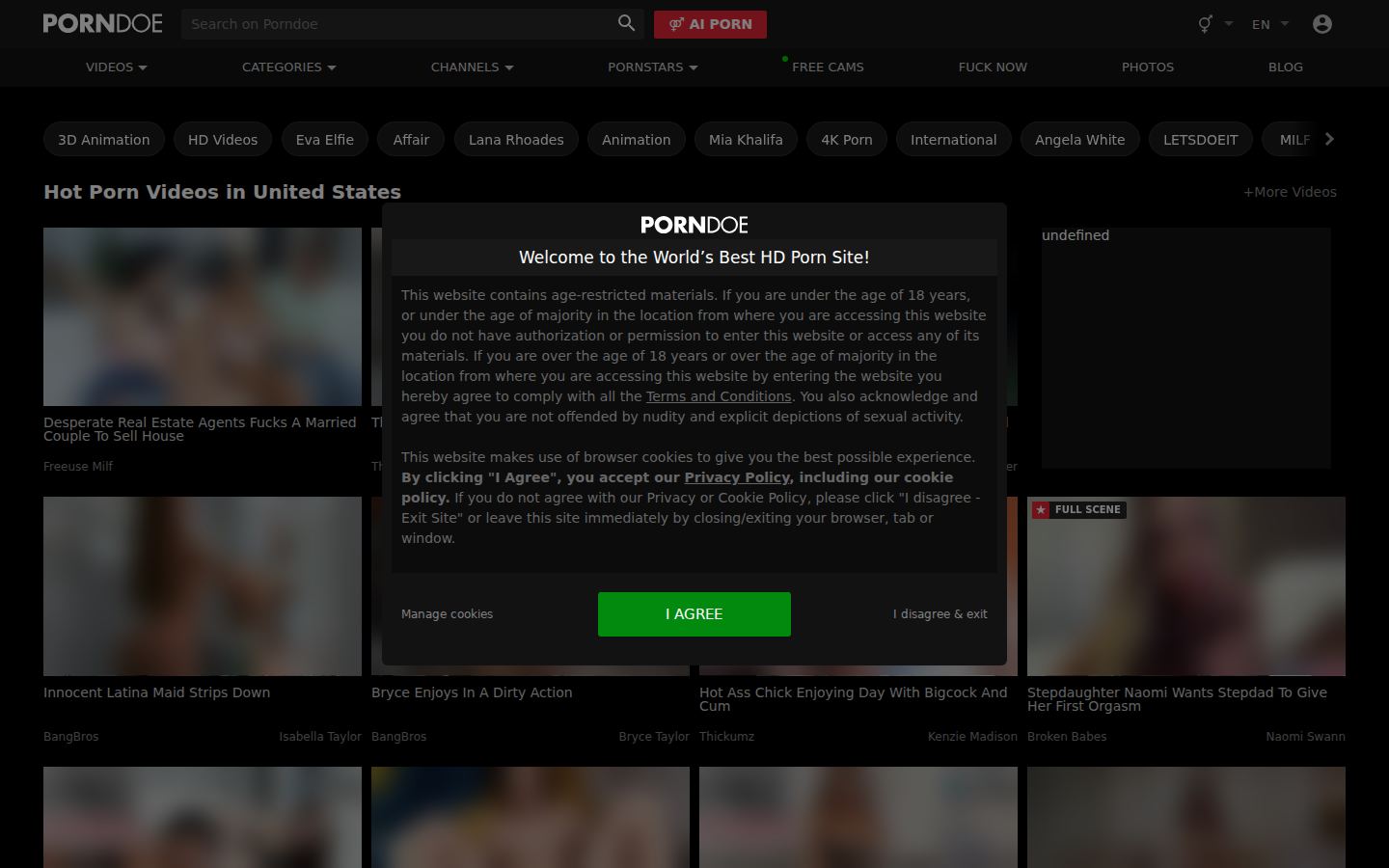This screenshot has height=868, width=1389.
Task: Expand the VIDEOS menu dropdown
Action: coord(117,67)
